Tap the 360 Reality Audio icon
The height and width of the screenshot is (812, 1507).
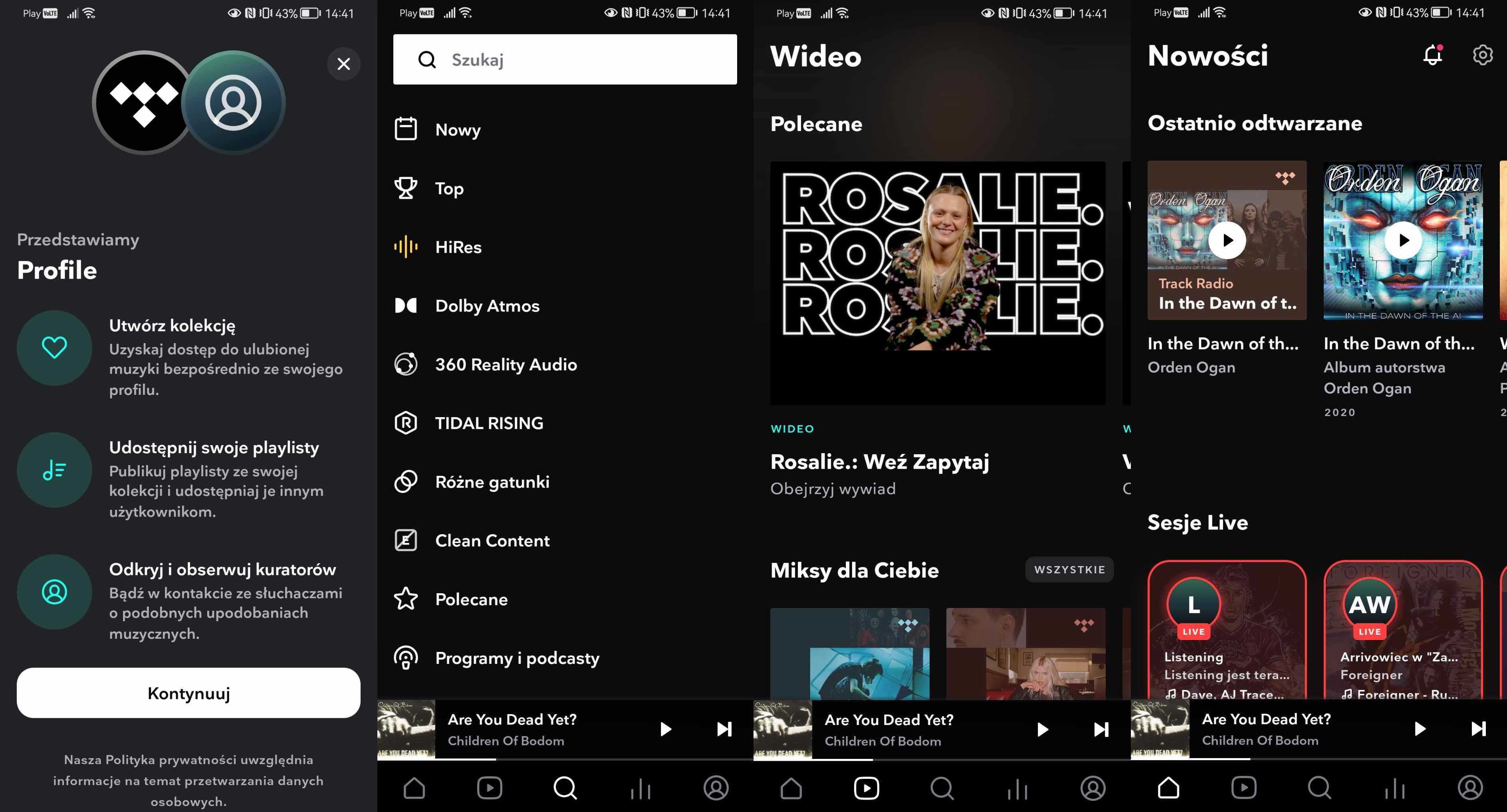click(x=405, y=364)
